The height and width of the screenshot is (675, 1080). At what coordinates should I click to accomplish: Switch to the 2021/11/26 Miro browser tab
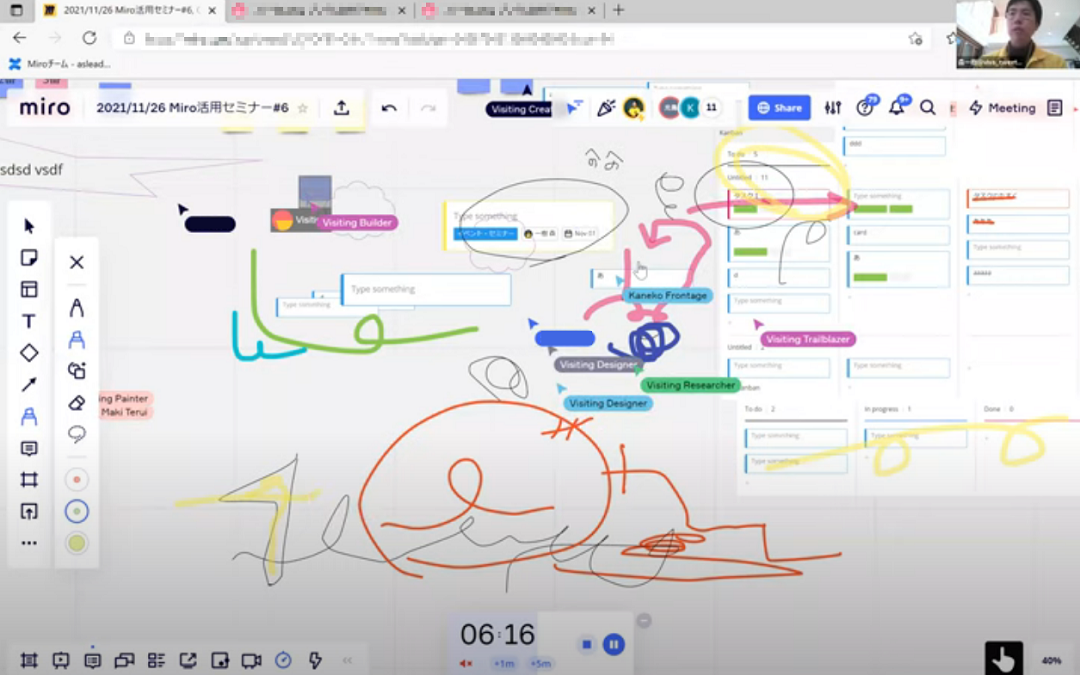coord(131,10)
